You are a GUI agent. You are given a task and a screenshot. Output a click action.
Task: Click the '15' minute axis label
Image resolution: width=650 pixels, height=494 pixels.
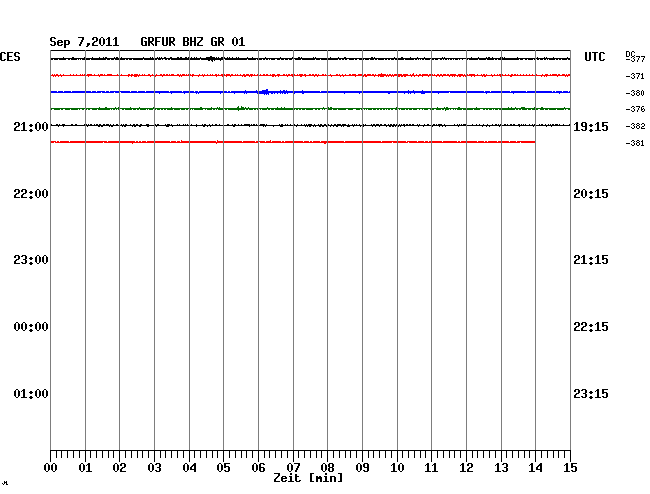[570, 468]
